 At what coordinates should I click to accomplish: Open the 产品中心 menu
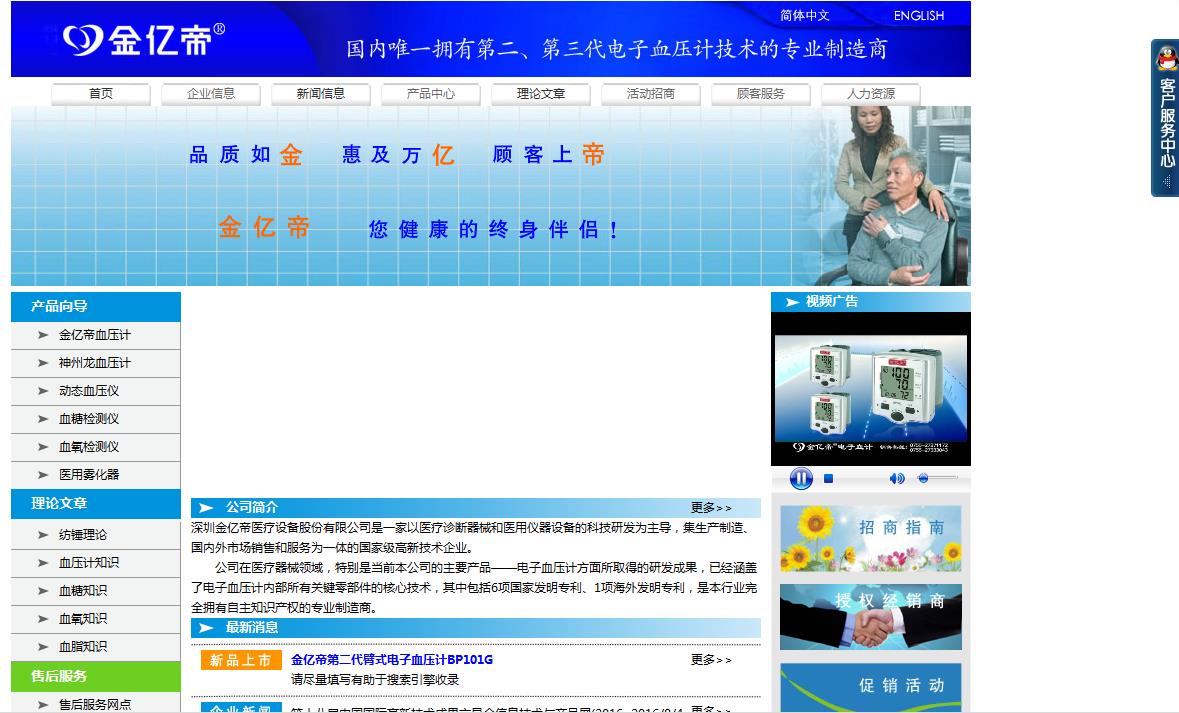coord(431,94)
